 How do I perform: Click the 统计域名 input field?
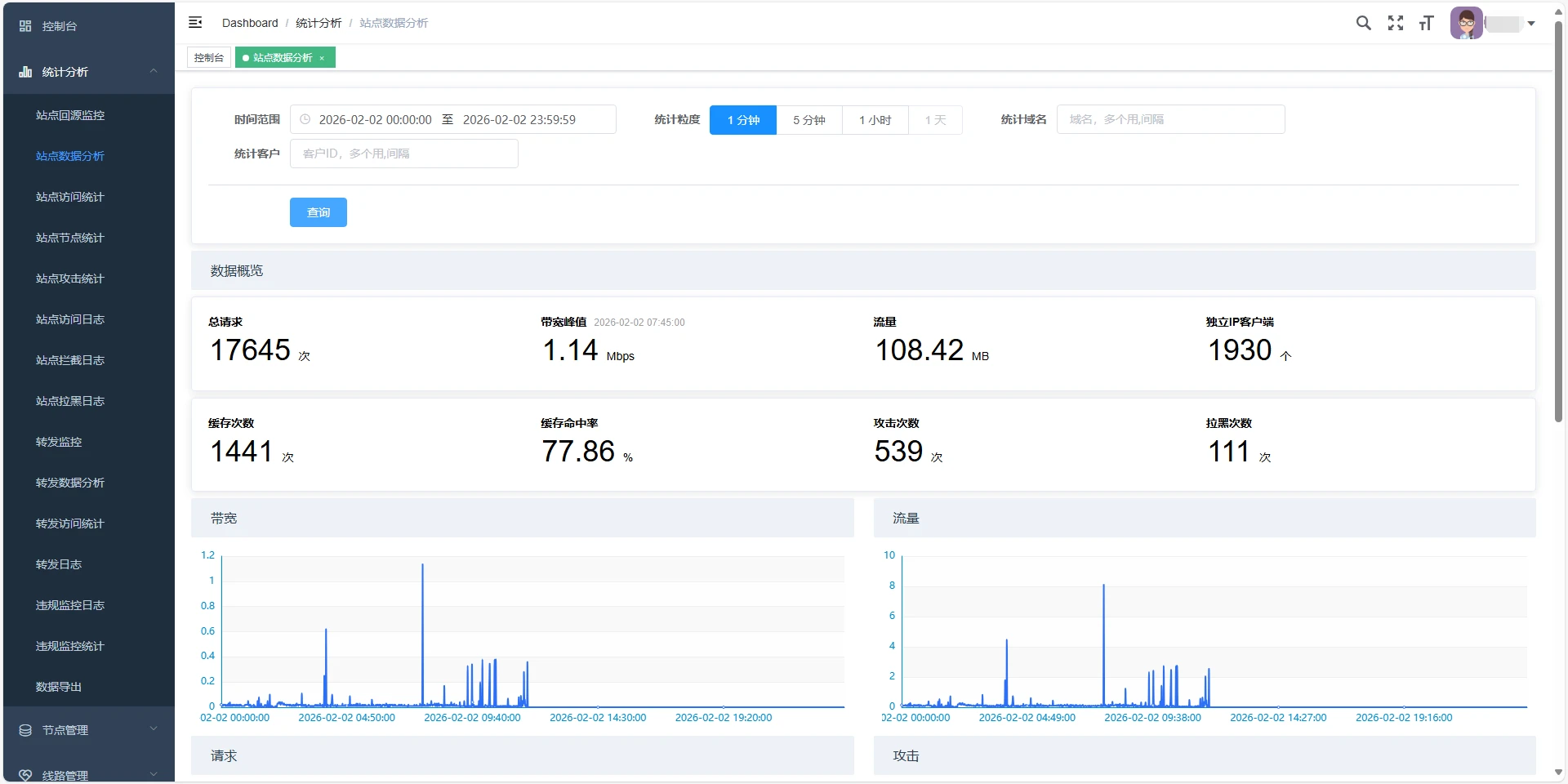[x=1170, y=119]
